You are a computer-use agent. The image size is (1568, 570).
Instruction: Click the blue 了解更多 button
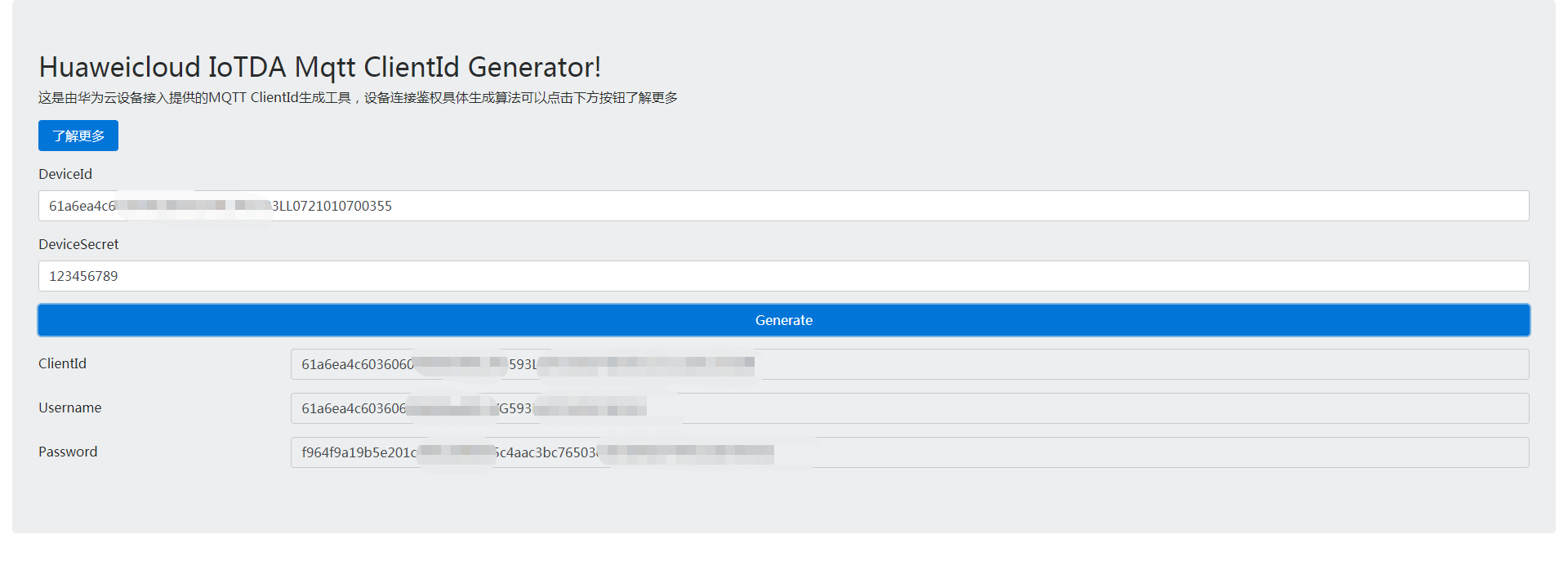point(78,136)
